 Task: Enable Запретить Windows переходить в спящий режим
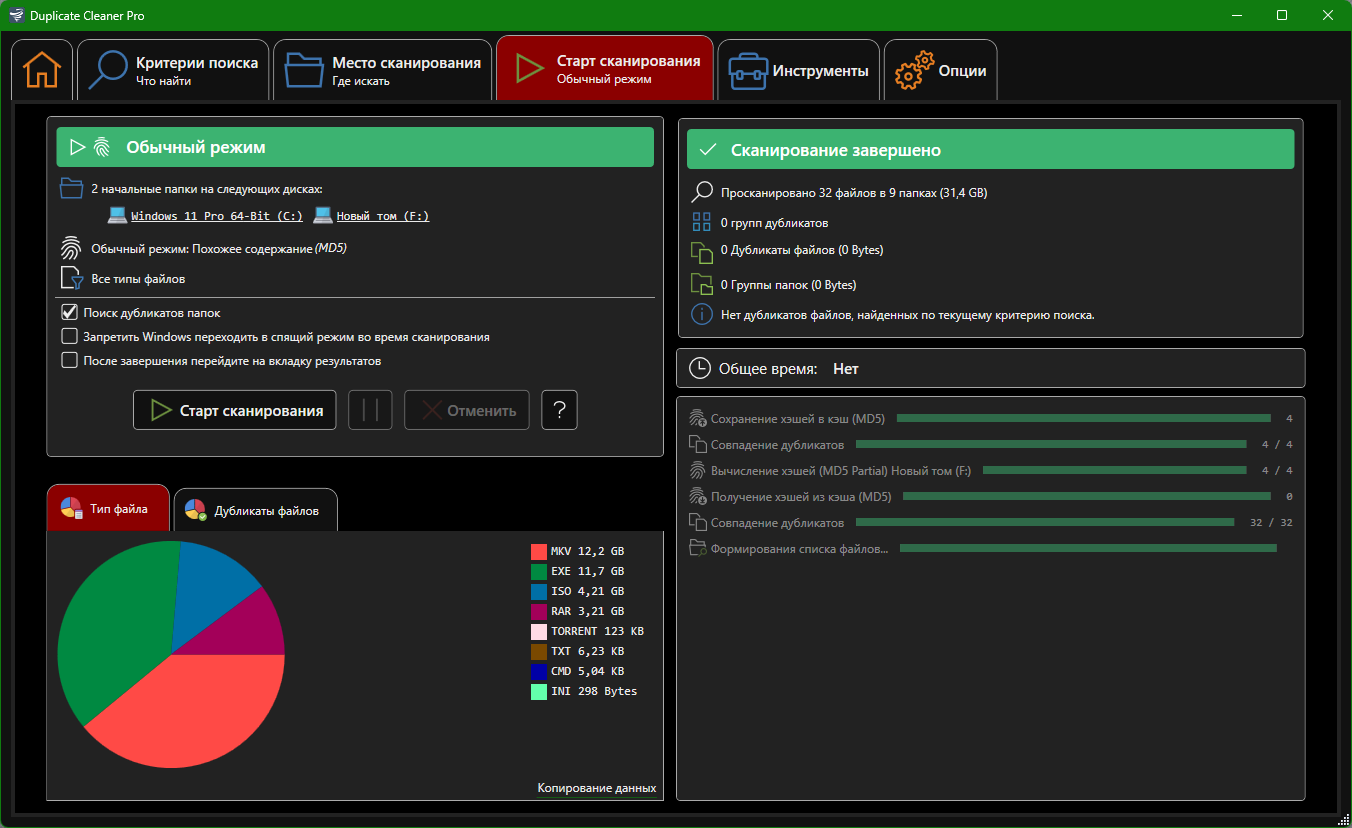[x=70, y=336]
